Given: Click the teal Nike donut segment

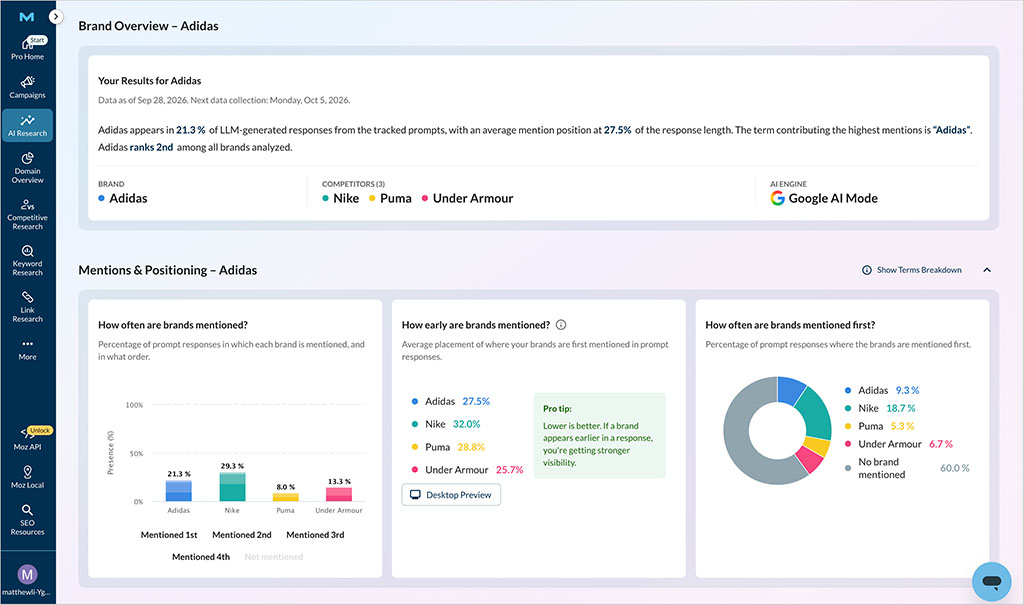Looking at the screenshot, I should 814,413.
